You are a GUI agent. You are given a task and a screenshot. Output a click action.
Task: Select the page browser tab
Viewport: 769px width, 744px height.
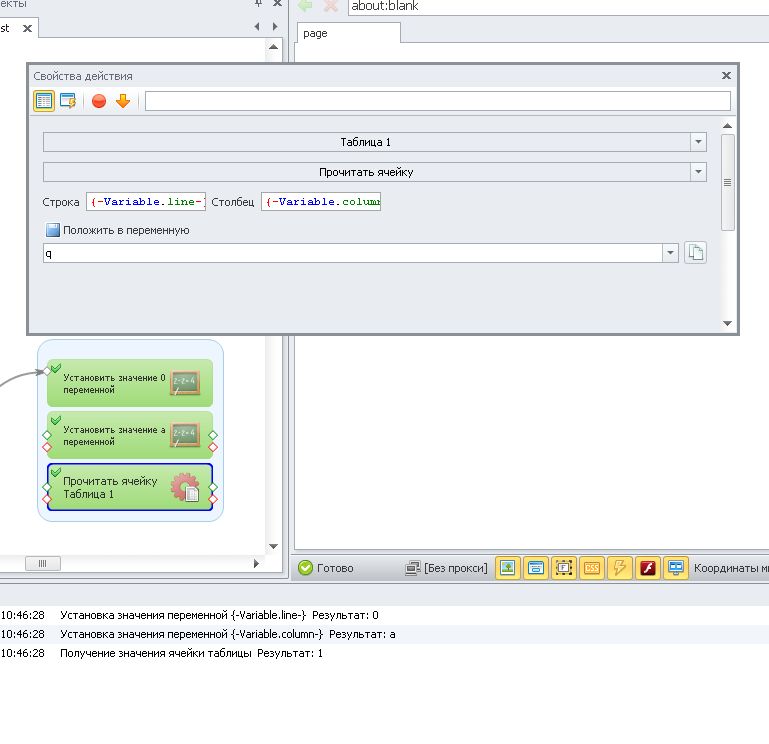coord(349,33)
